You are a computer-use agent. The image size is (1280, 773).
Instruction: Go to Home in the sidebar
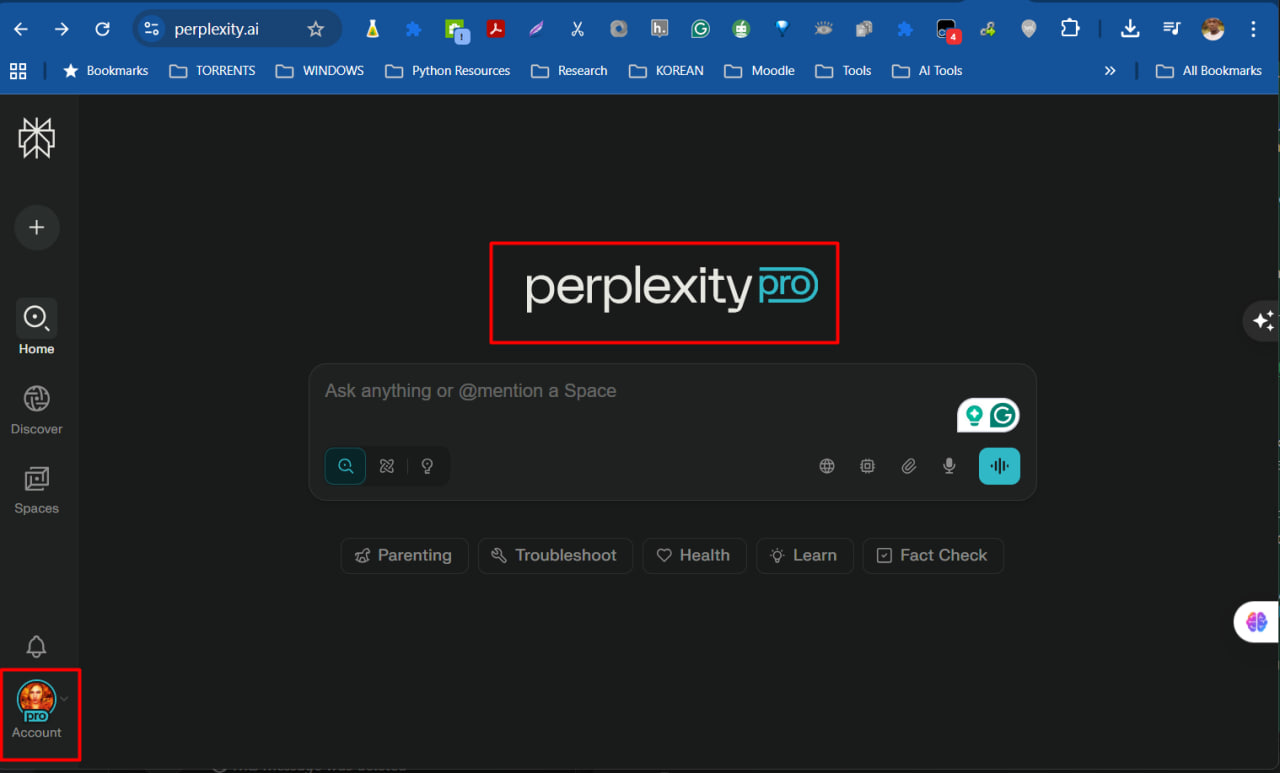coord(36,327)
